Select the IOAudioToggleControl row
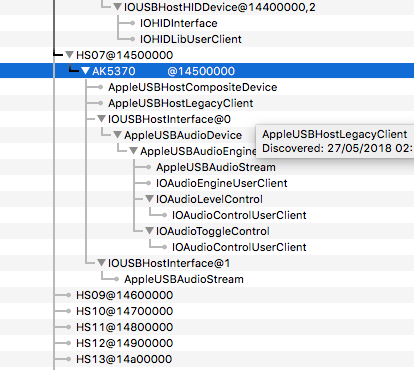The height and width of the screenshot is (370, 414). pos(213,231)
